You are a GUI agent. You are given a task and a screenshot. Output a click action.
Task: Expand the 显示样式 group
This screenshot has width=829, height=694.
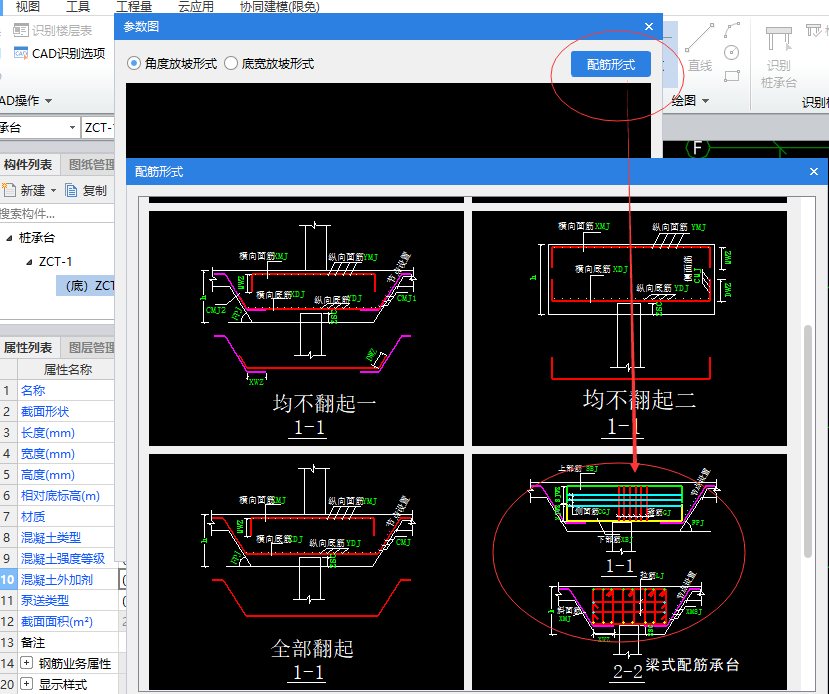coord(26,684)
